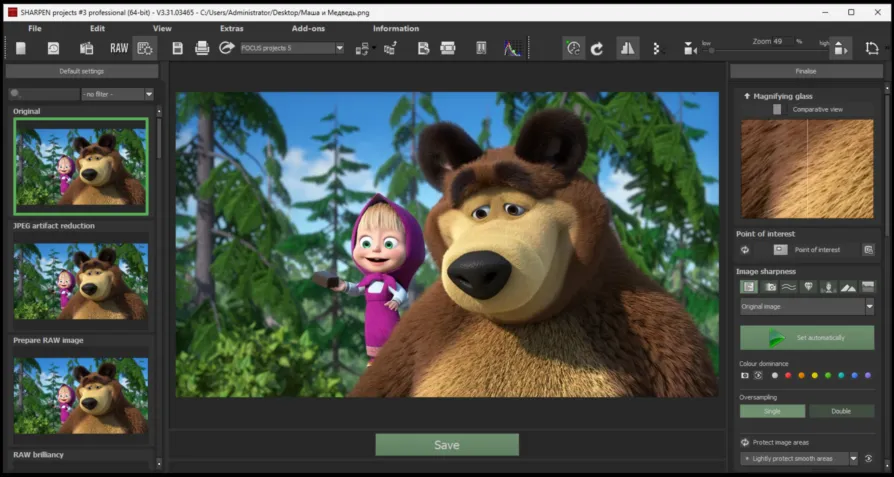The image size is (894, 477).
Task: Toggle the Comparative view checkbox
Action: (x=777, y=109)
